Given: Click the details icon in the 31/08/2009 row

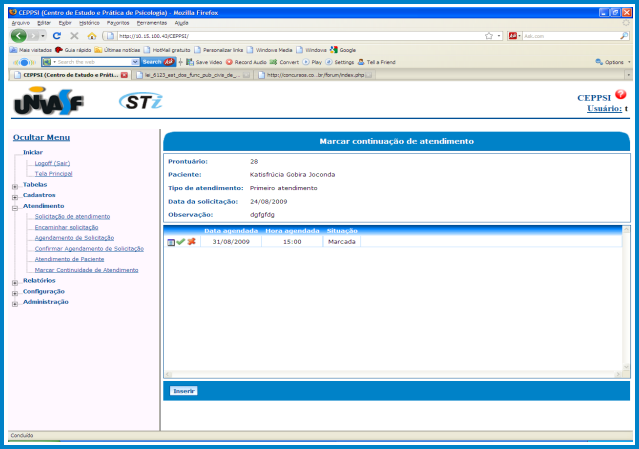Looking at the screenshot, I should (x=171, y=242).
